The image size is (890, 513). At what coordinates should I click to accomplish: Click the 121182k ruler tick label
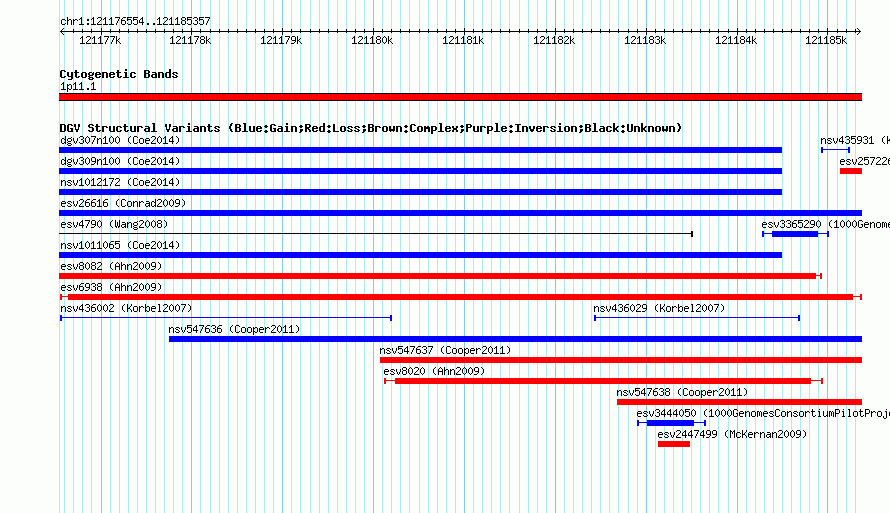[x=554, y=40]
